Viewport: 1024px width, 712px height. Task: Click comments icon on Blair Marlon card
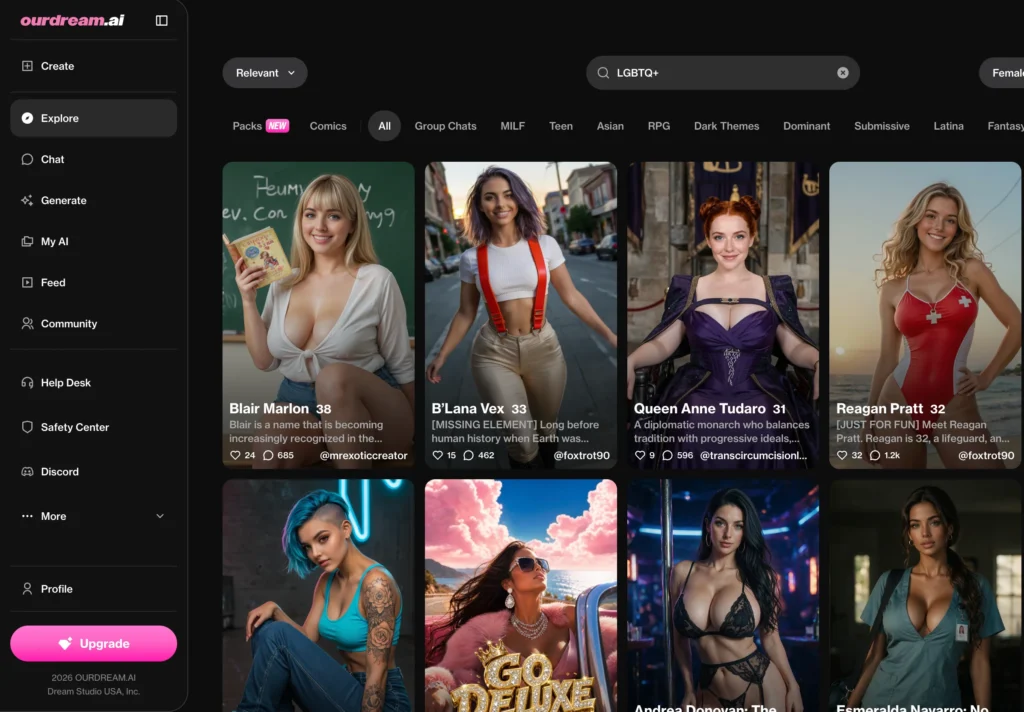pyautogui.click(x=268, y=455)
